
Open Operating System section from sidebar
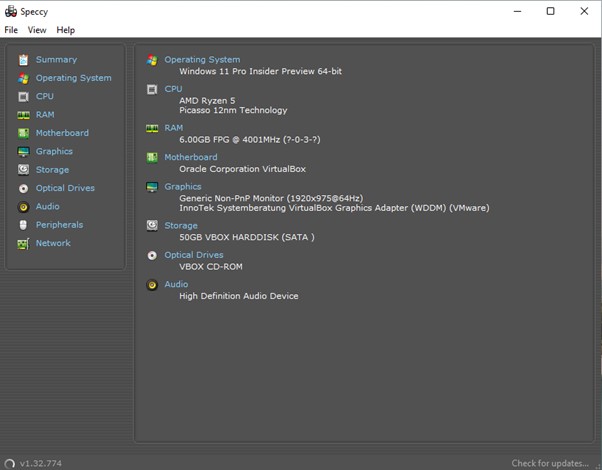(74, 78)
